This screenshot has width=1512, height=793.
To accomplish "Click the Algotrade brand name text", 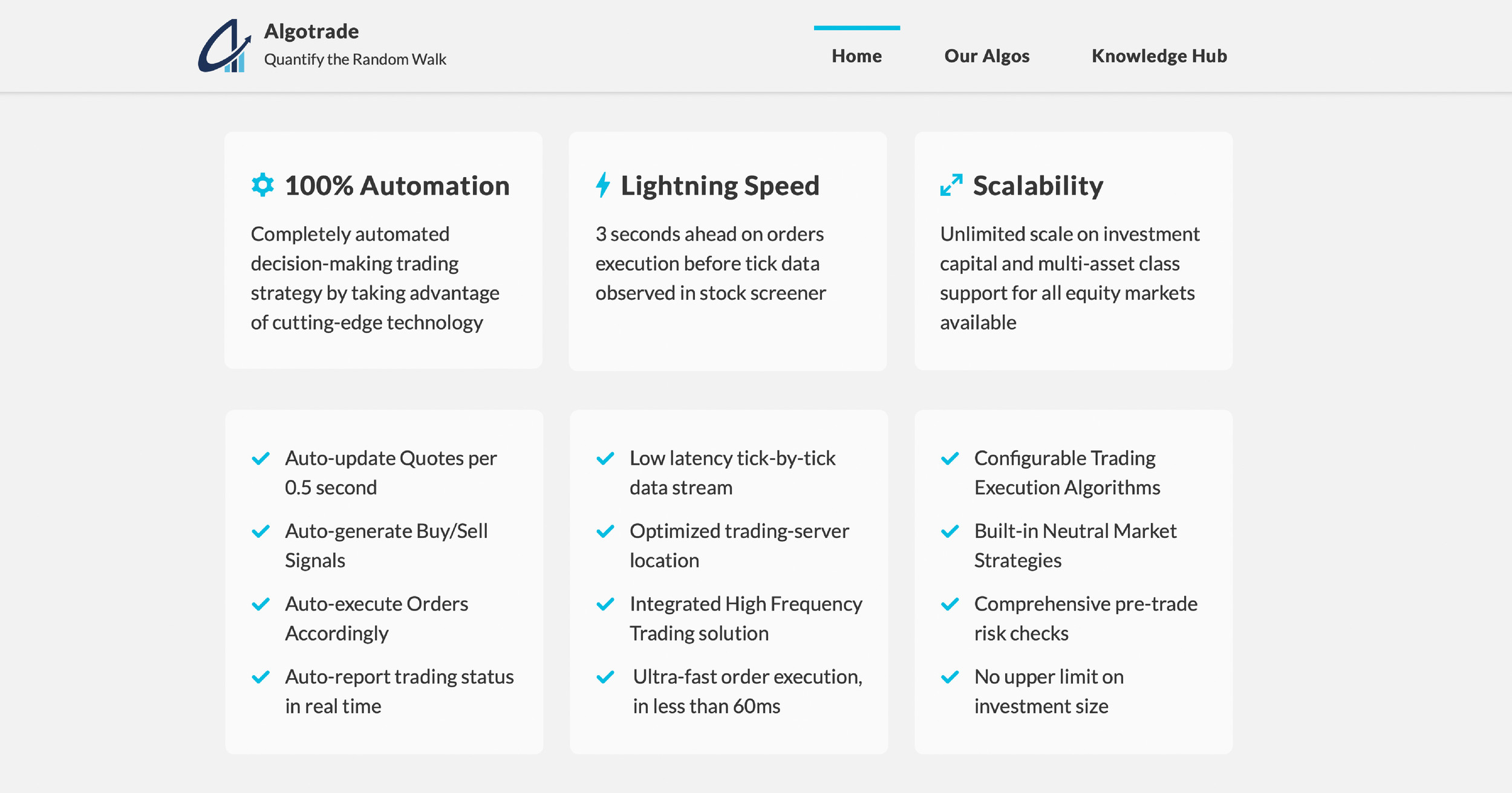I will pyautogui.click(x=310, y=31).
